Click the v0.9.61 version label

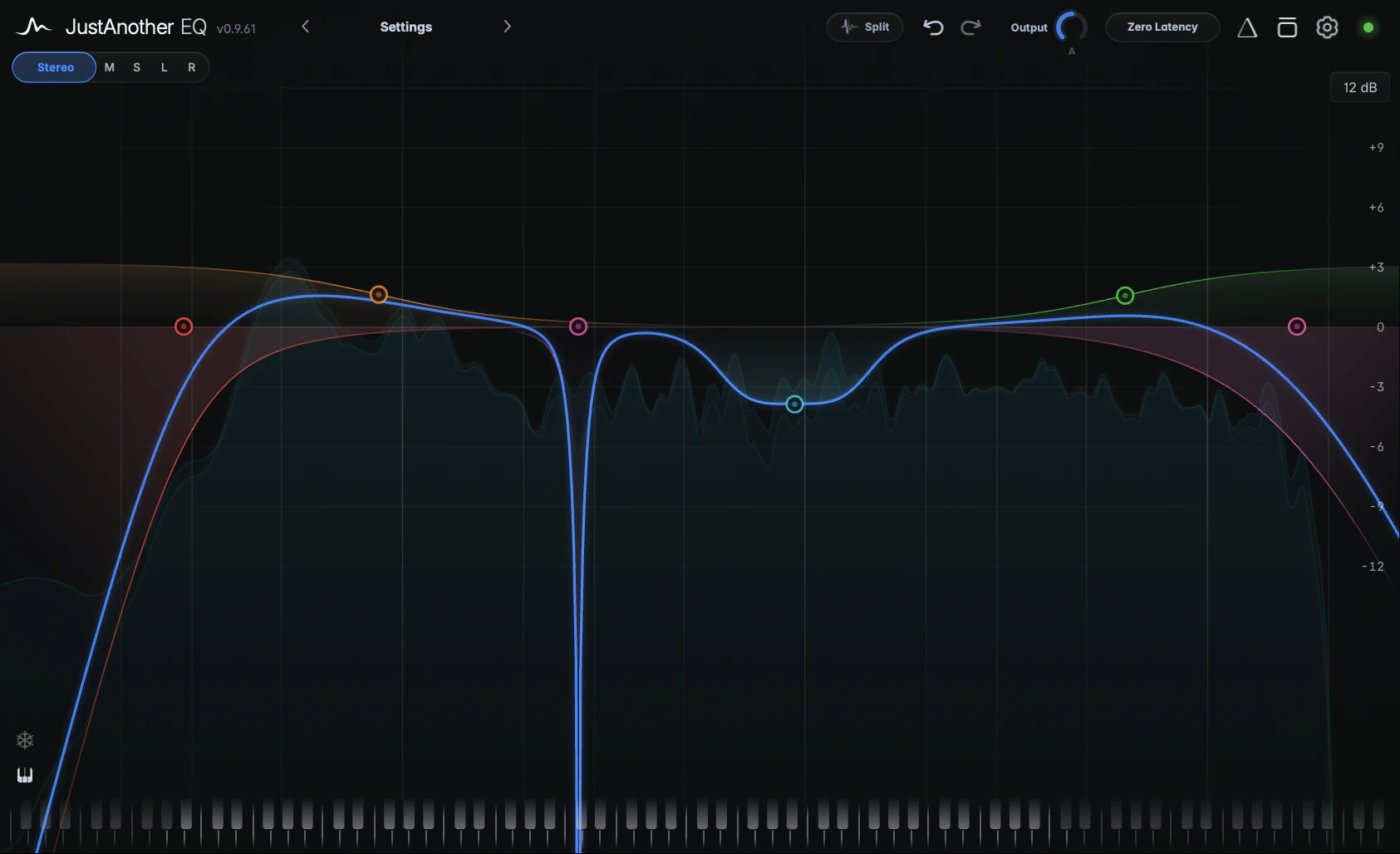[236, 28]
